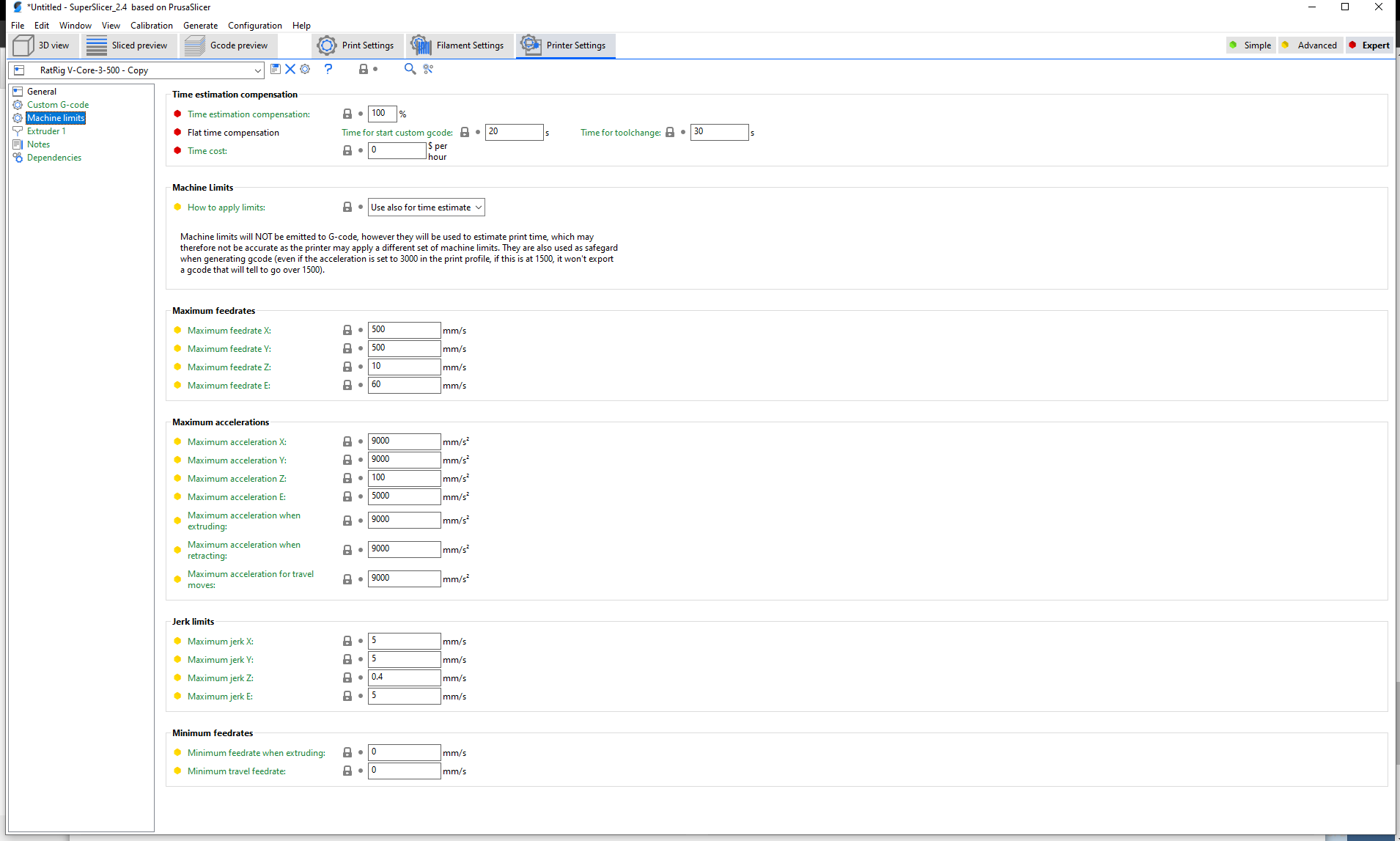1400x841 pixels.
Task: Click lock icon for Time for toolchange
Action: coord(670,133)
